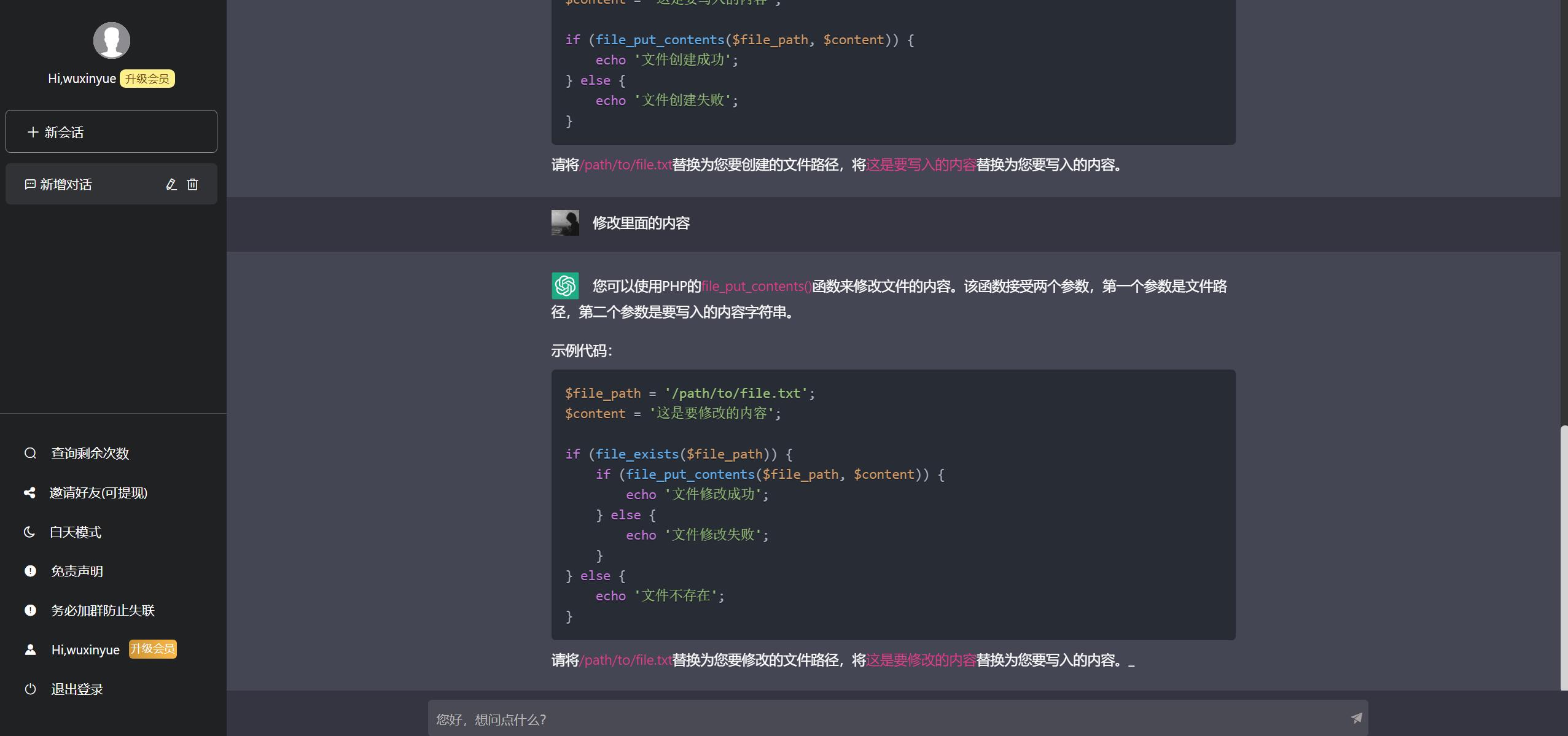Click the orange 升级会员 badge in bottom menu
1568x736 pixels.
coord(153,649)
